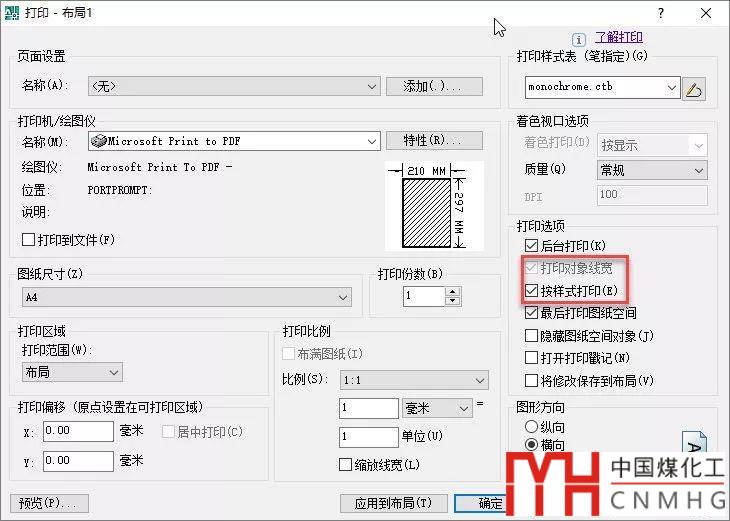Click the help question mark in title bar
This screenshot has height=521, width=730.
661,14
